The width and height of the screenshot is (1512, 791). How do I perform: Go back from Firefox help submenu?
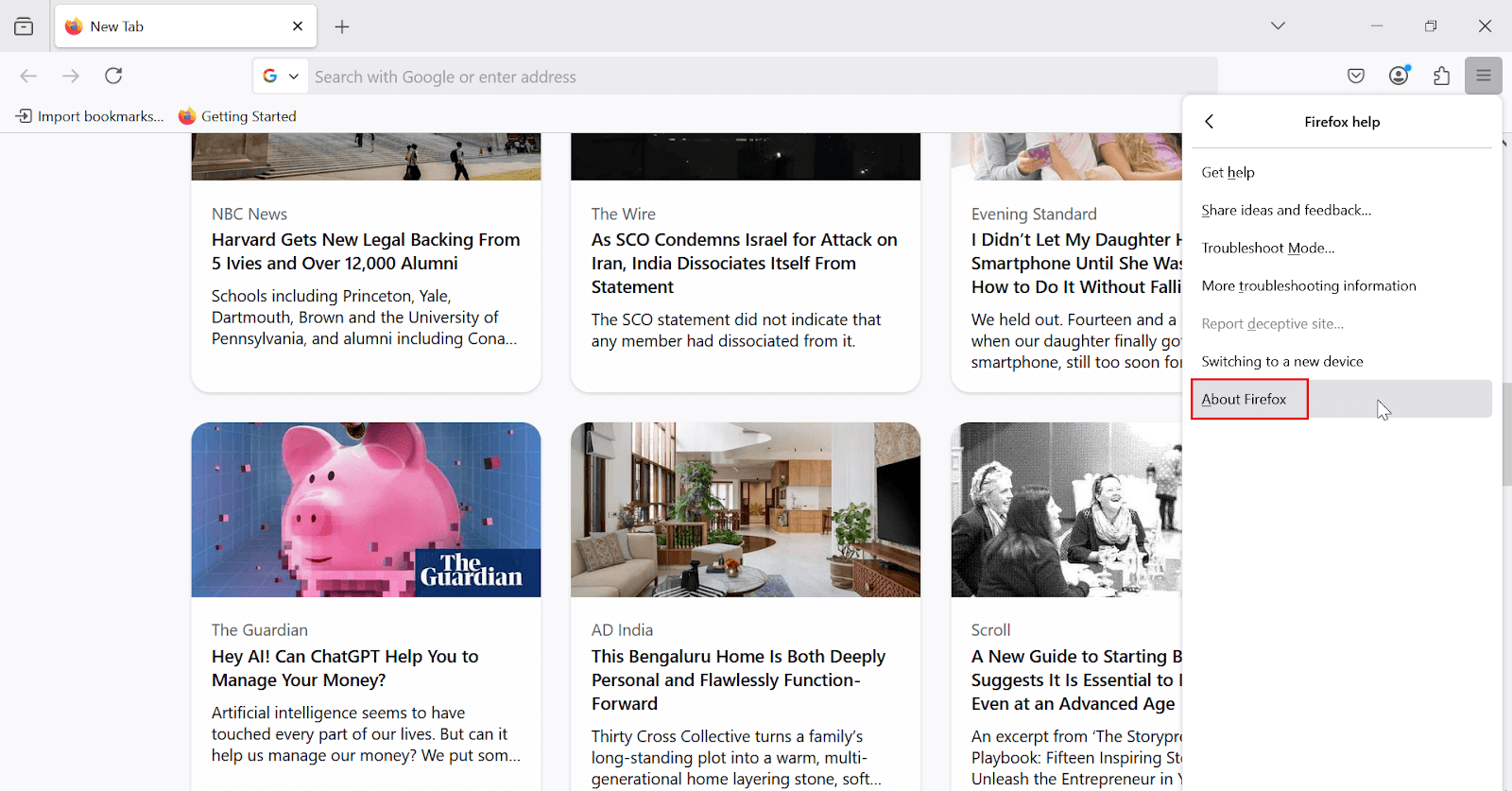(x=1210, y=122)
